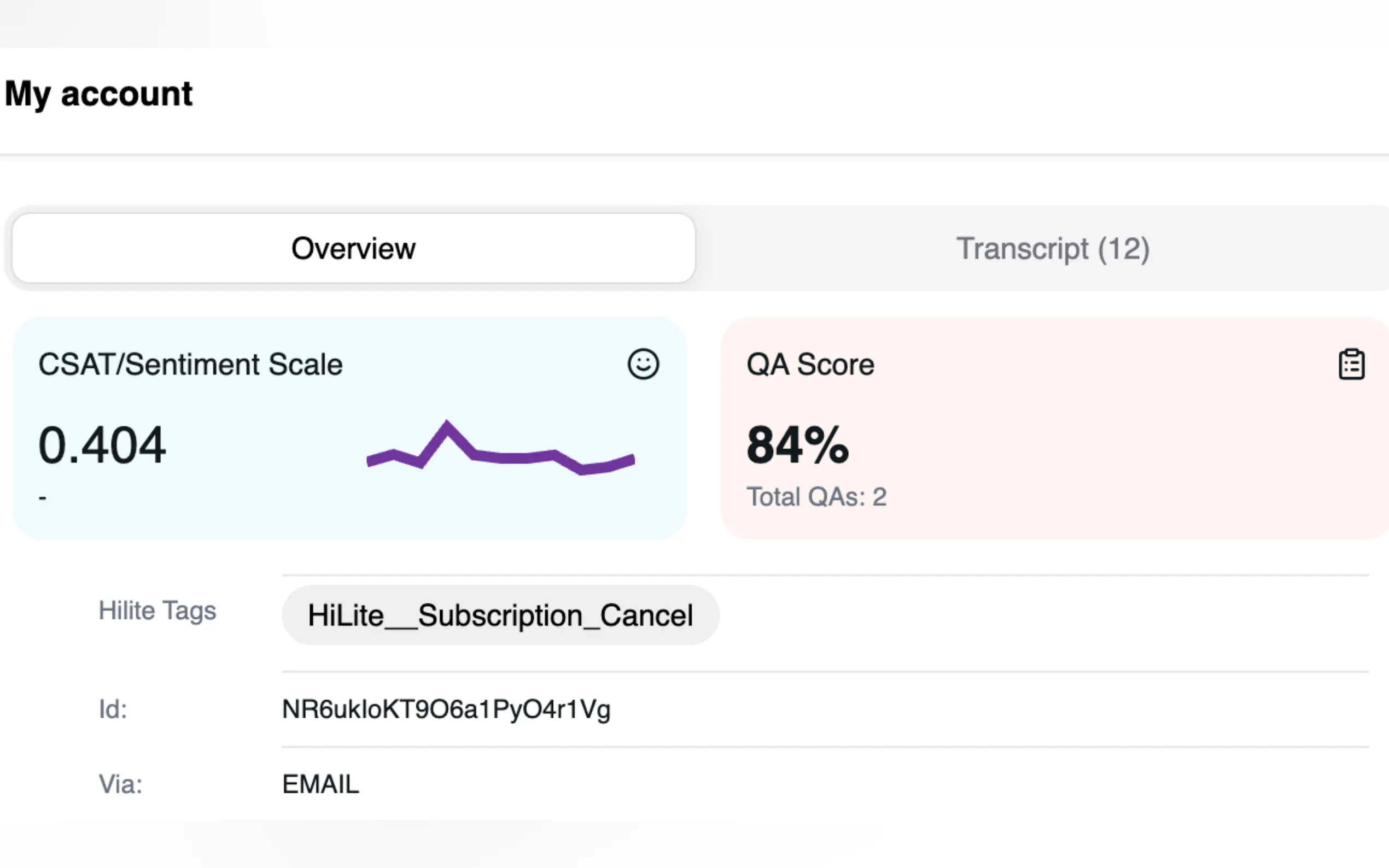The width and height of the screenshot is (1389, 868).
Task: Click the HiLite__Subscription_Cancel tag chip
Action: [x=500, y=615]
